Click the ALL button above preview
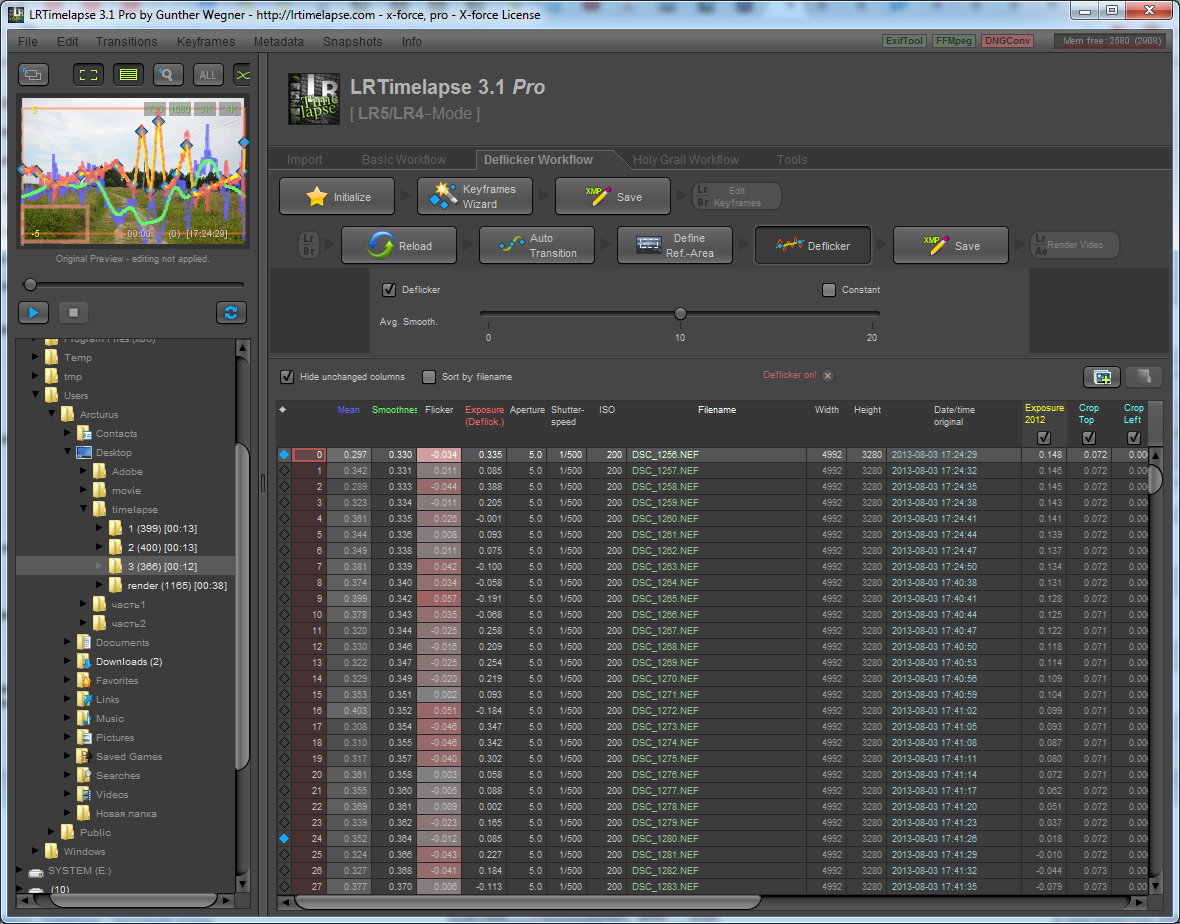Screen dimensions: 1180x924 tap(207, 75)
